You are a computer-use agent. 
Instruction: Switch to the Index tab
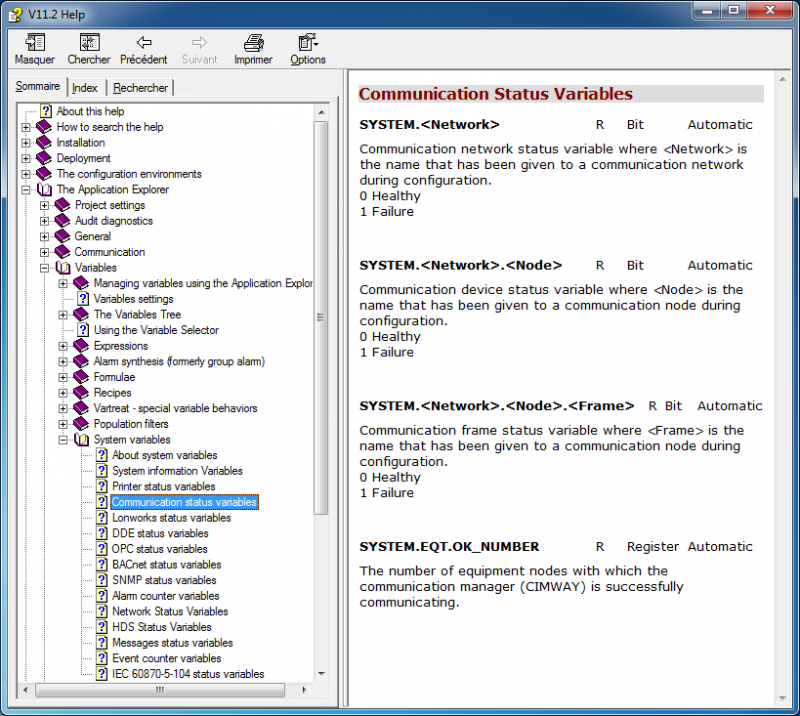click(x=85, y=88)
